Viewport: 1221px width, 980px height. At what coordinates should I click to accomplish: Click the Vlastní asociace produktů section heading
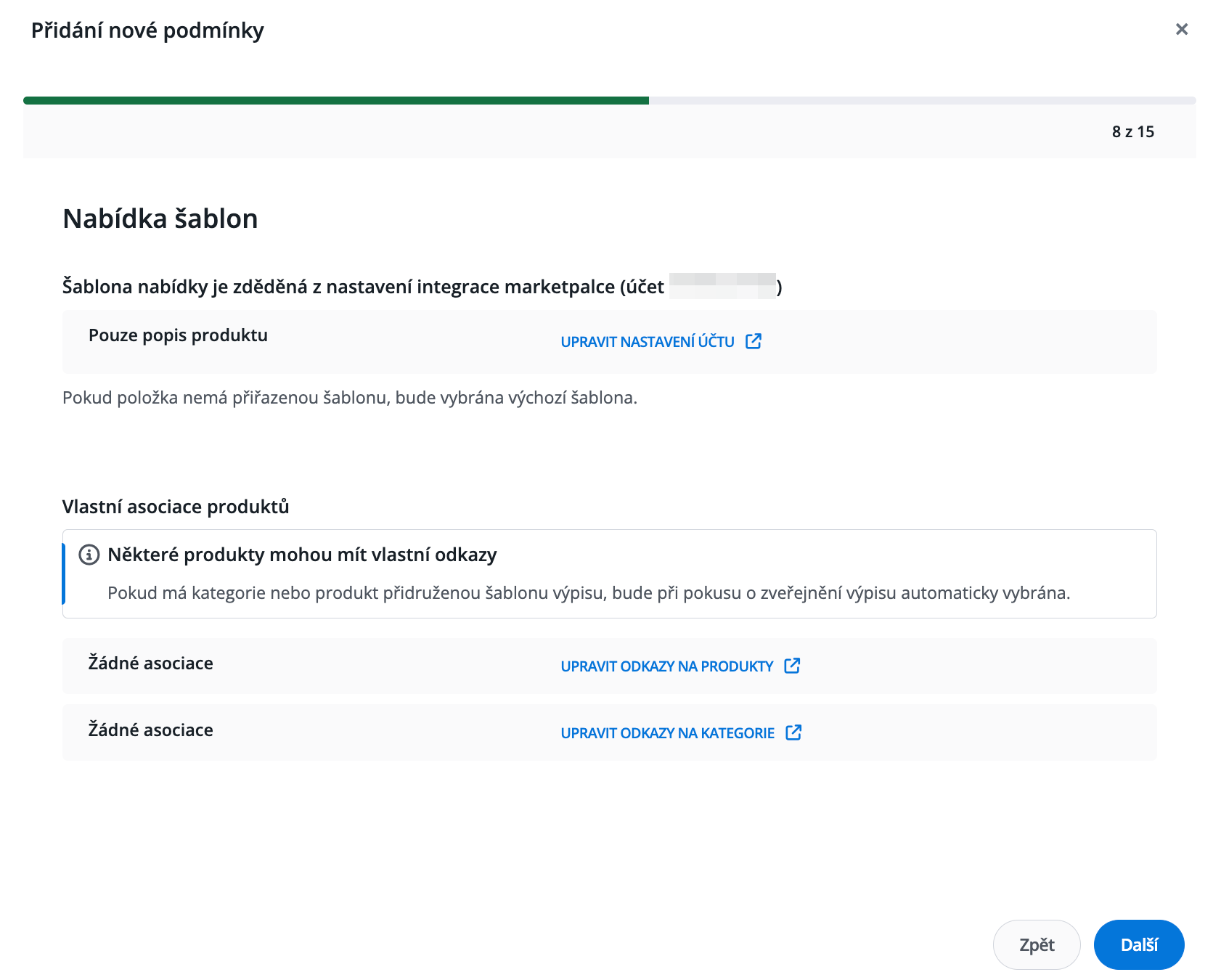[x=176, y=507]
